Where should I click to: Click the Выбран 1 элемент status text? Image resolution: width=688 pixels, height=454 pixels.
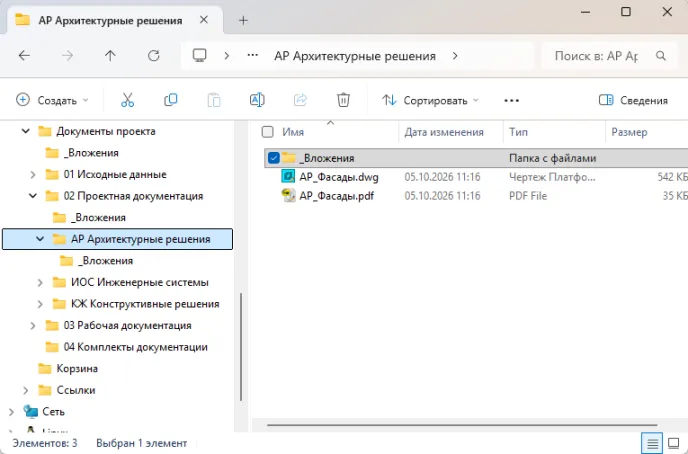tap(142, 443)
